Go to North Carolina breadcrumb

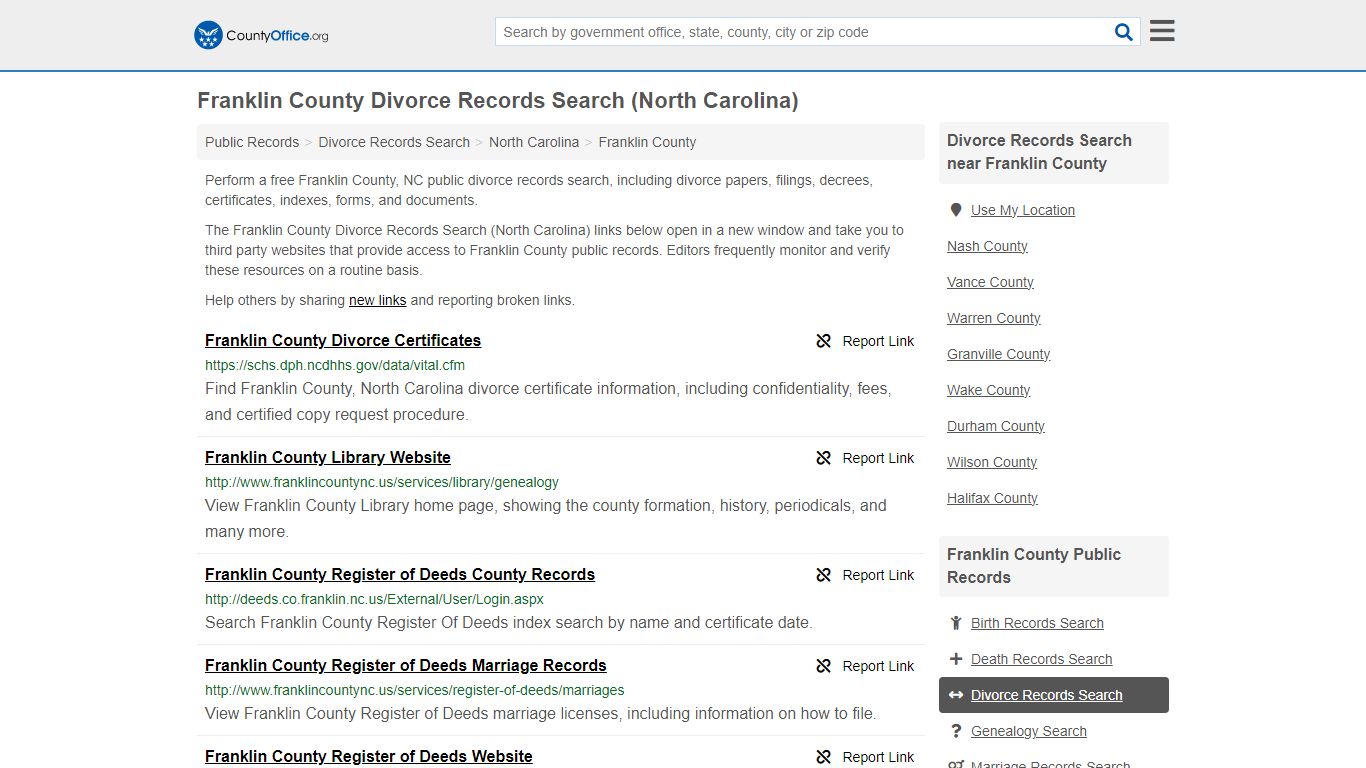coord(534,142)
